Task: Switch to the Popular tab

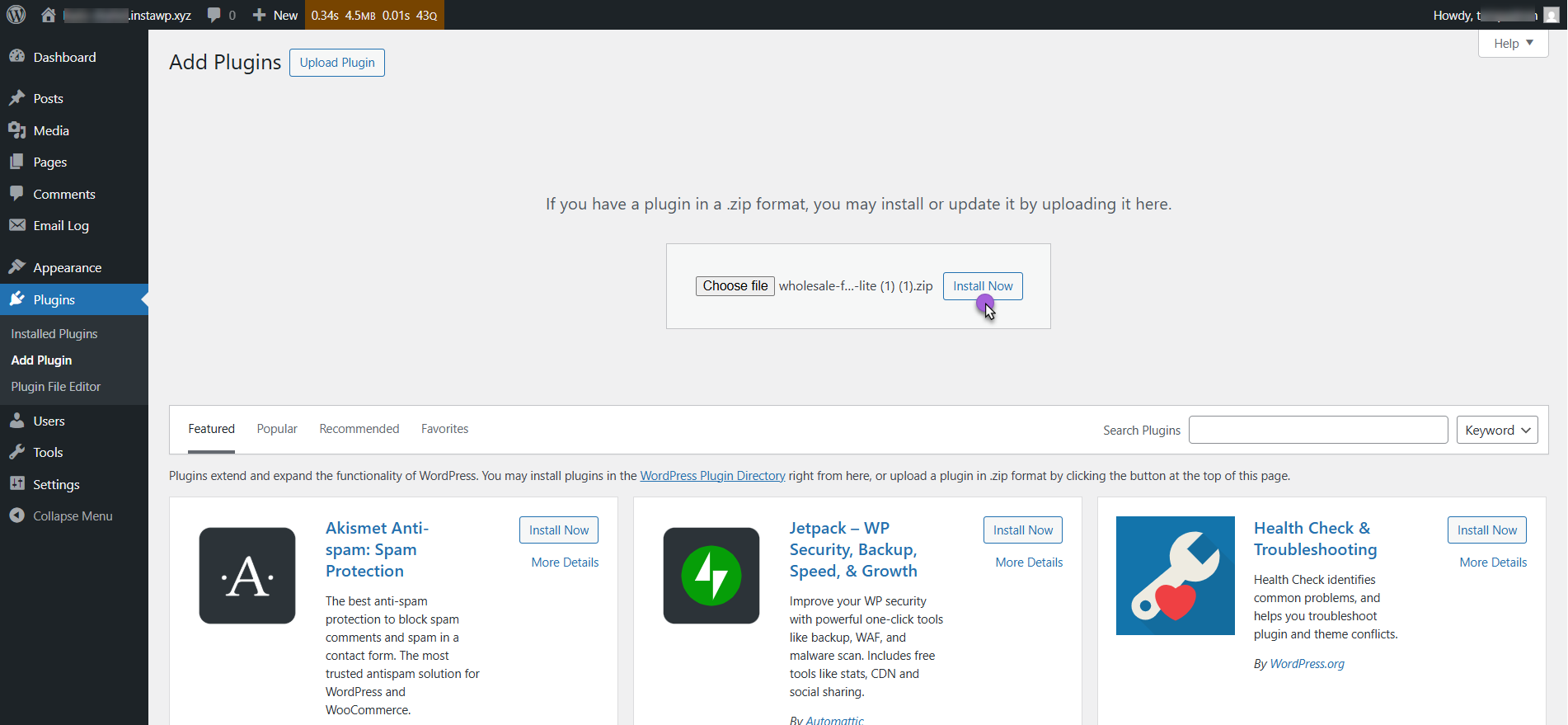Action: click(277, 429)
